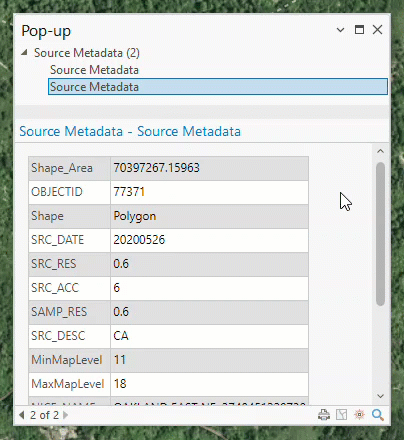Click the SRC_ACC value 6
The height and width of the screenshot is (440, 404).
[116, 288]
